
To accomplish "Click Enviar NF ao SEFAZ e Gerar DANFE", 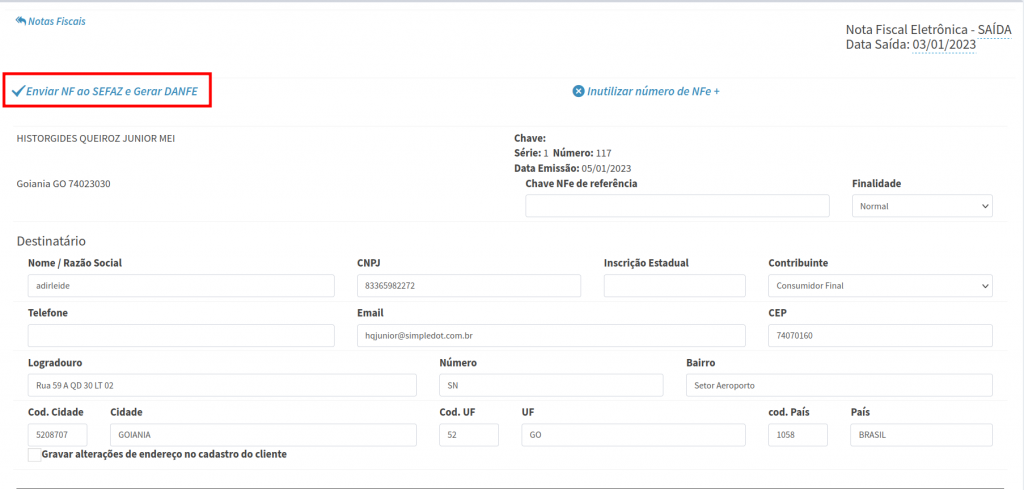I will (111, 91).
